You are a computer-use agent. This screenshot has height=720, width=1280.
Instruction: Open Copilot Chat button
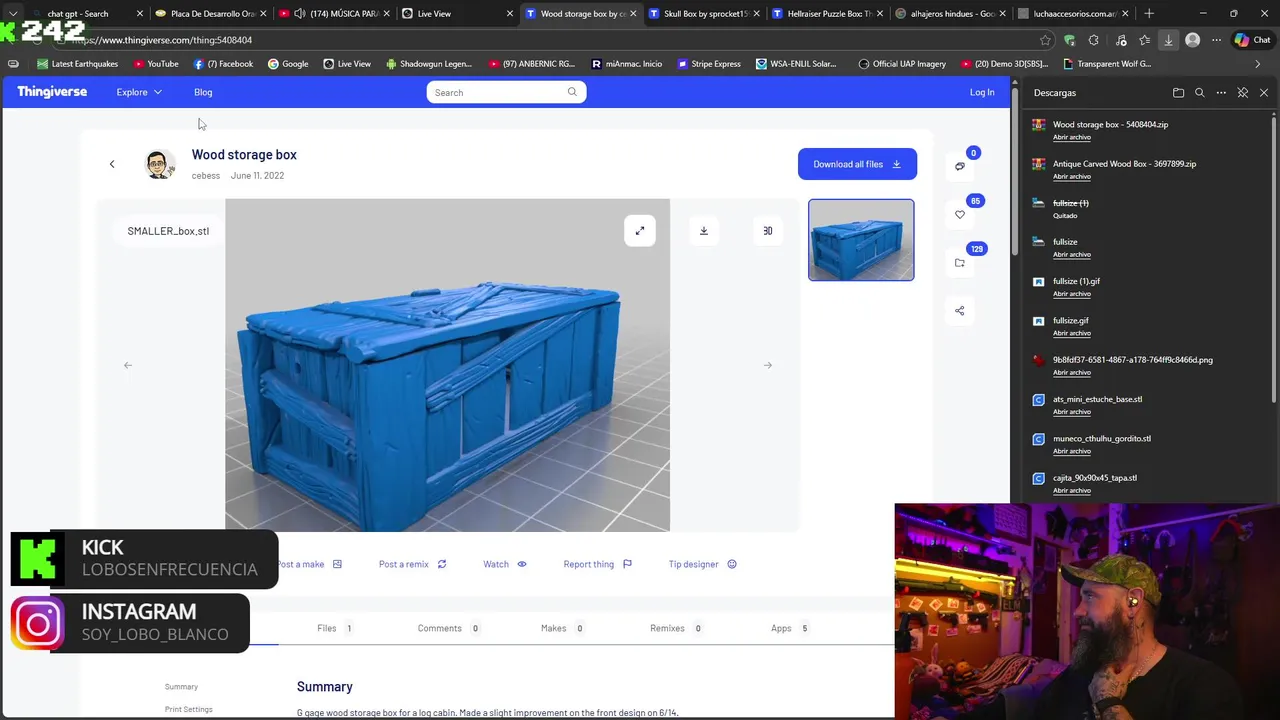coord(1254,40)
